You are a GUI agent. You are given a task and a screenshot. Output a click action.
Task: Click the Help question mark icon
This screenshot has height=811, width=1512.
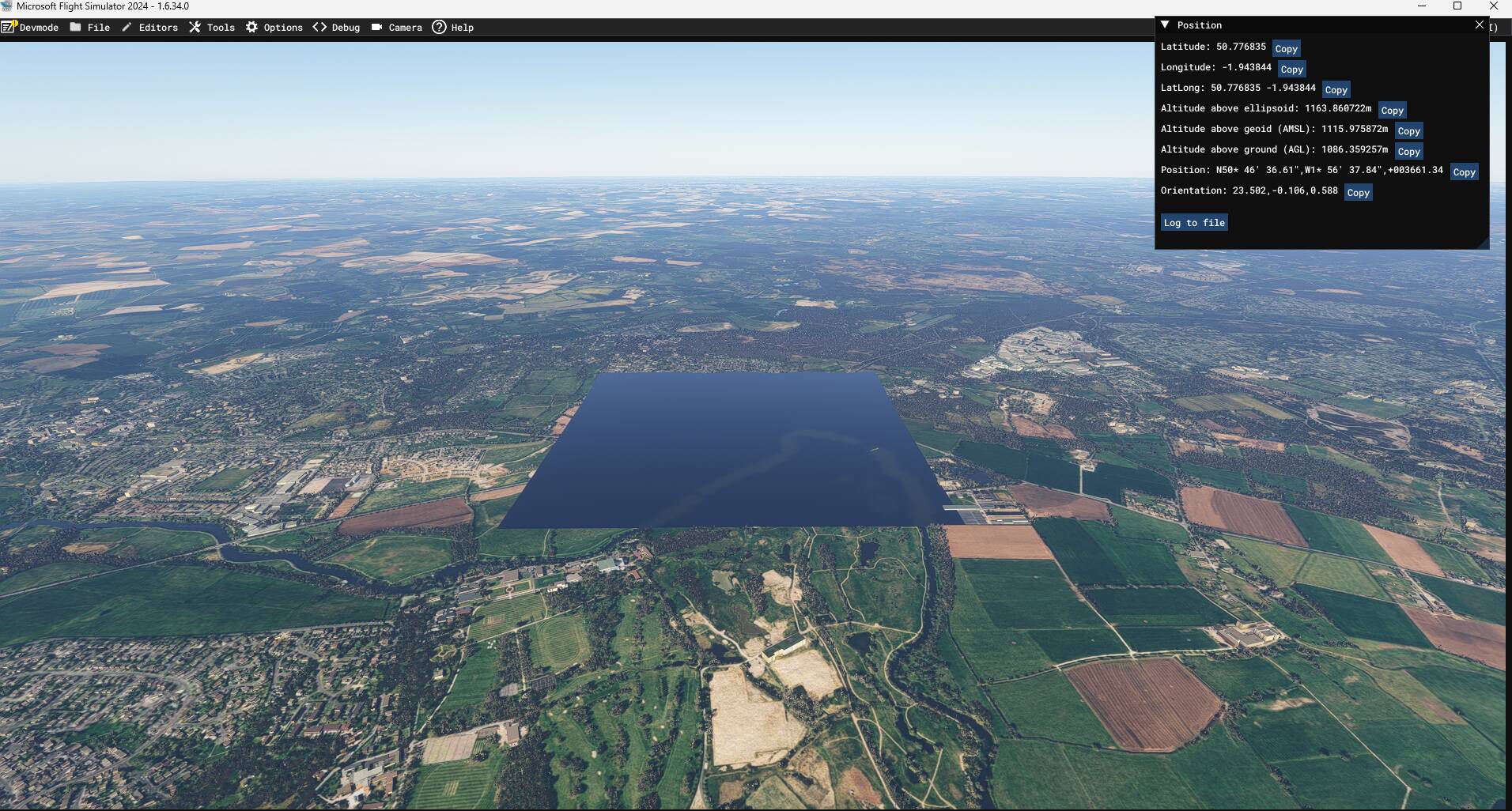[x=439, y=27]
